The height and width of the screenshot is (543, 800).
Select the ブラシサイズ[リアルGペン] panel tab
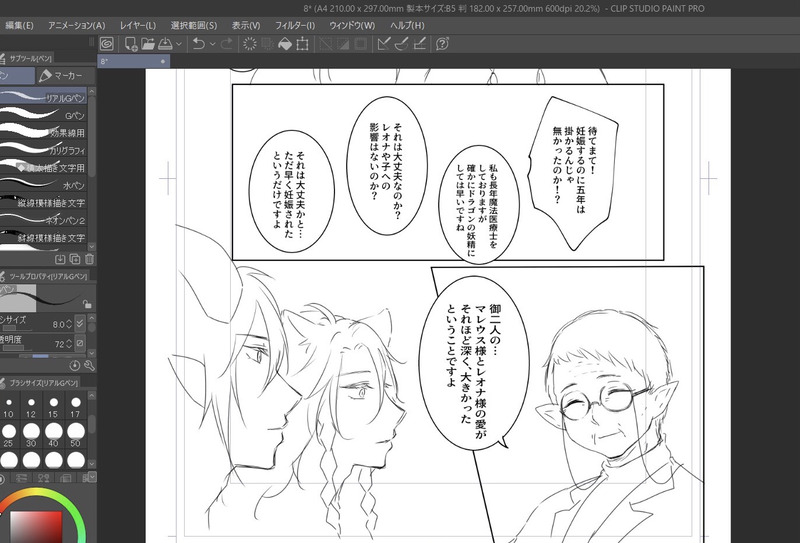(41, 382)
